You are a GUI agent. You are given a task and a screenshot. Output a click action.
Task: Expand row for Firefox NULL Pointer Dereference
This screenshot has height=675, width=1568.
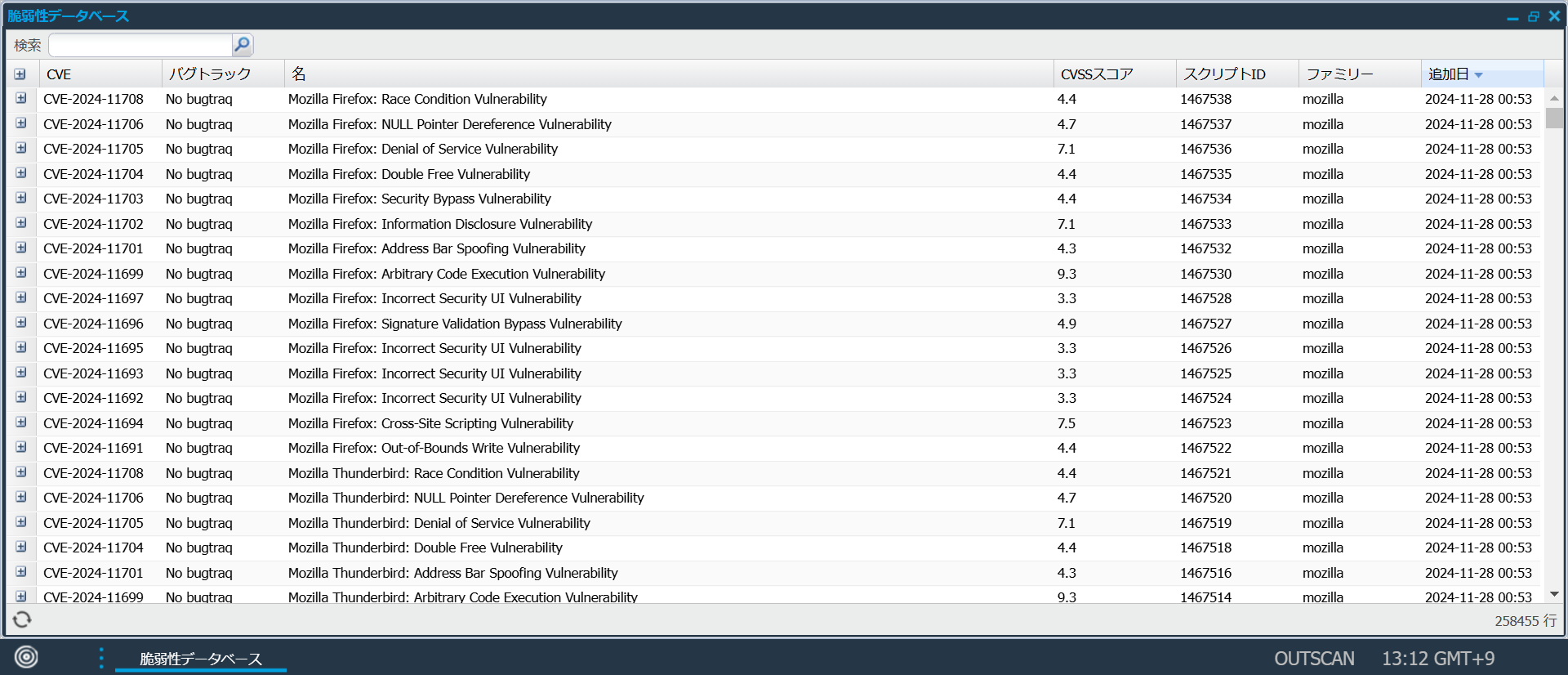click(x=21, y=123)
